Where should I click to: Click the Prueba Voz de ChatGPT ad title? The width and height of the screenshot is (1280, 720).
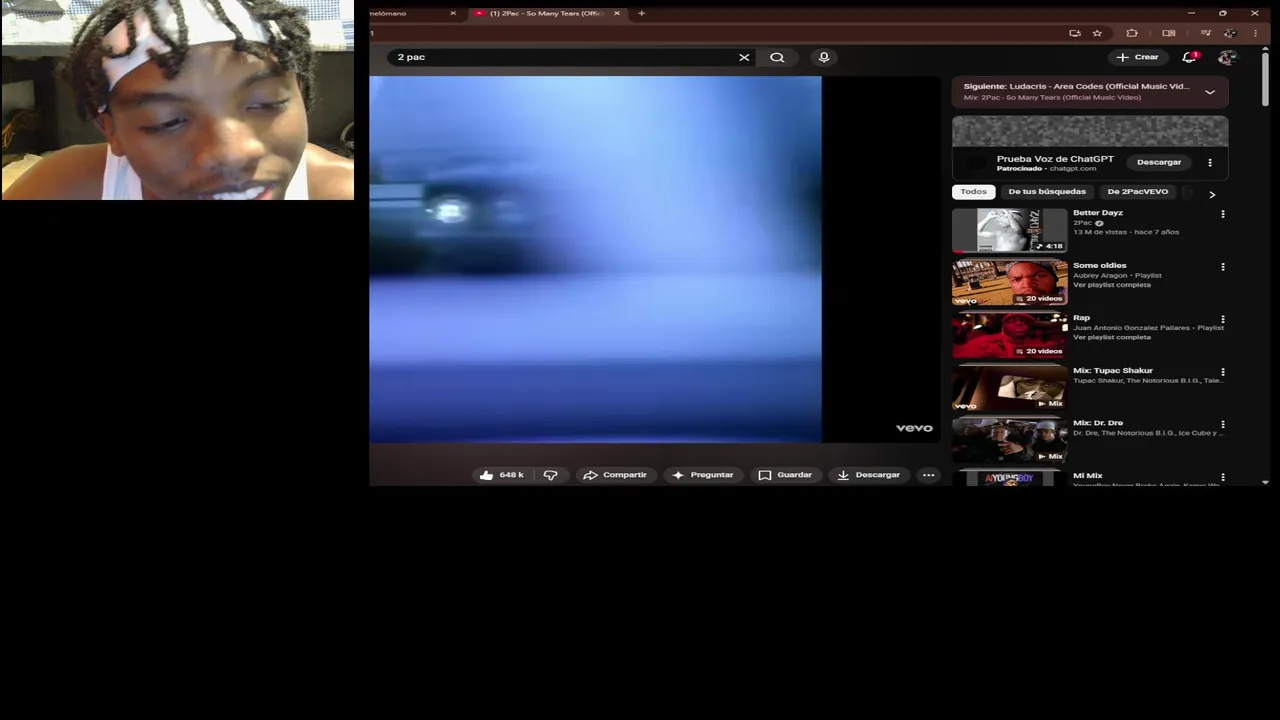(x=1055, y=159)
